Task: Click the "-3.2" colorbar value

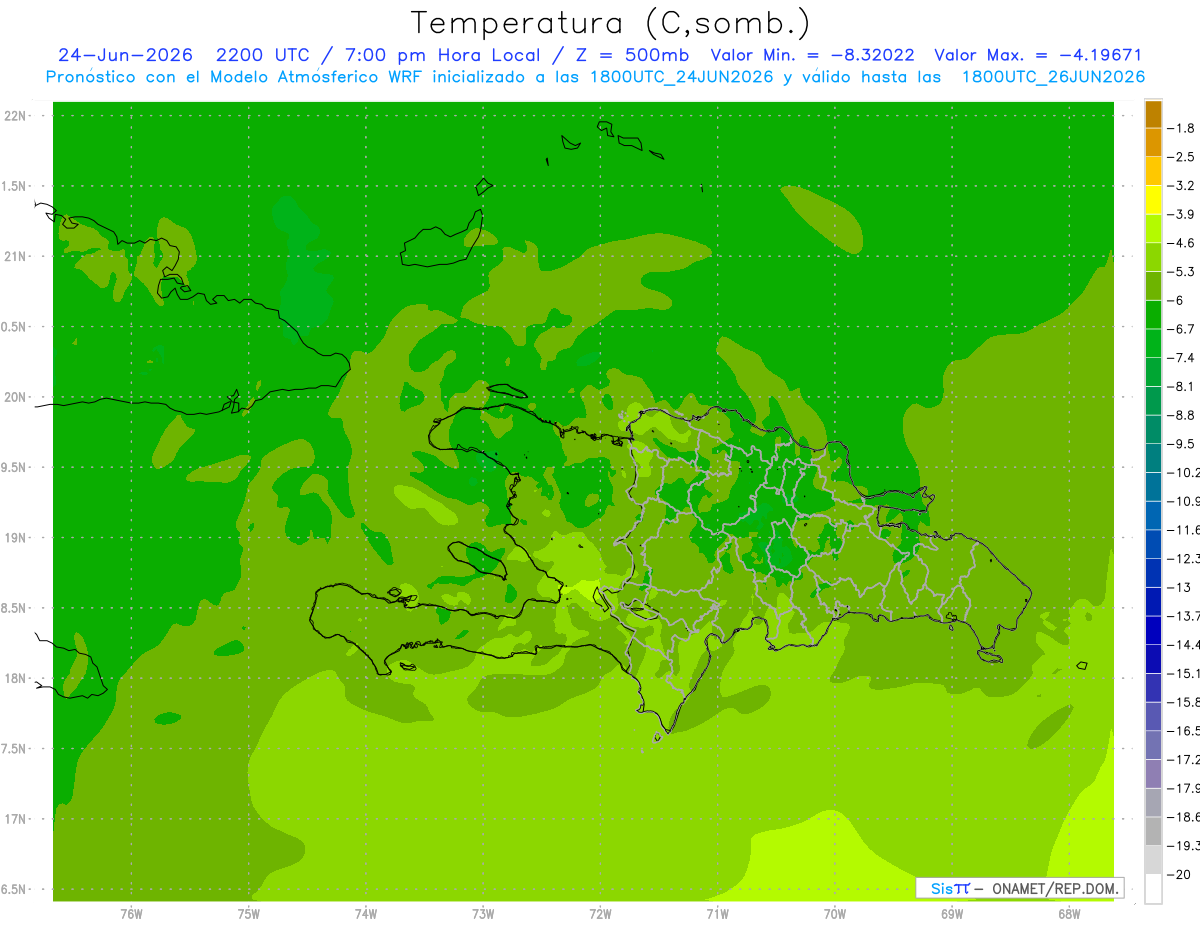Action: click(x=1181, y=186)
